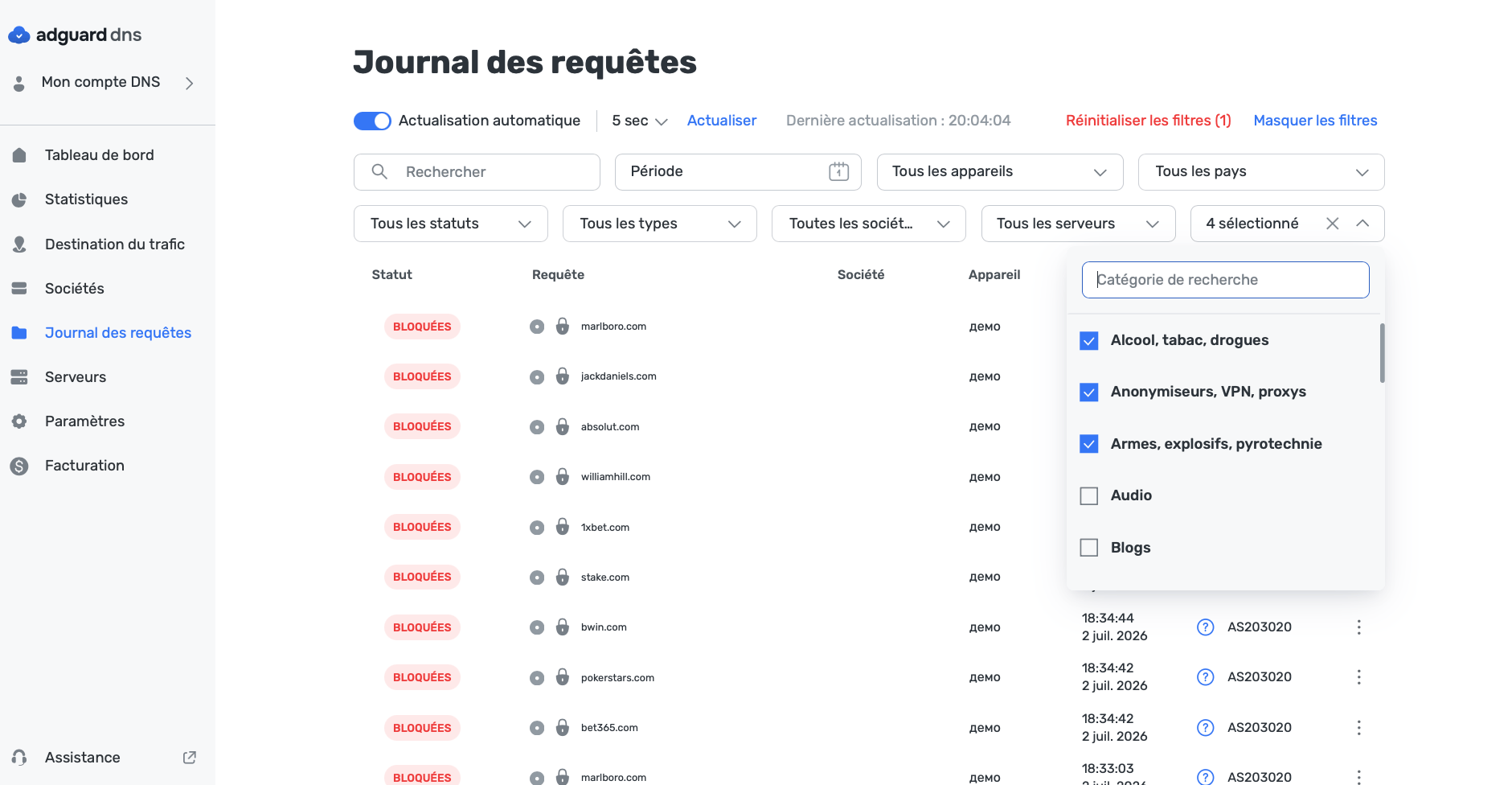Uncheck Anonymiseurs, VPN, proxys category
This screenshot has height=785, width=1512.
1089,392
